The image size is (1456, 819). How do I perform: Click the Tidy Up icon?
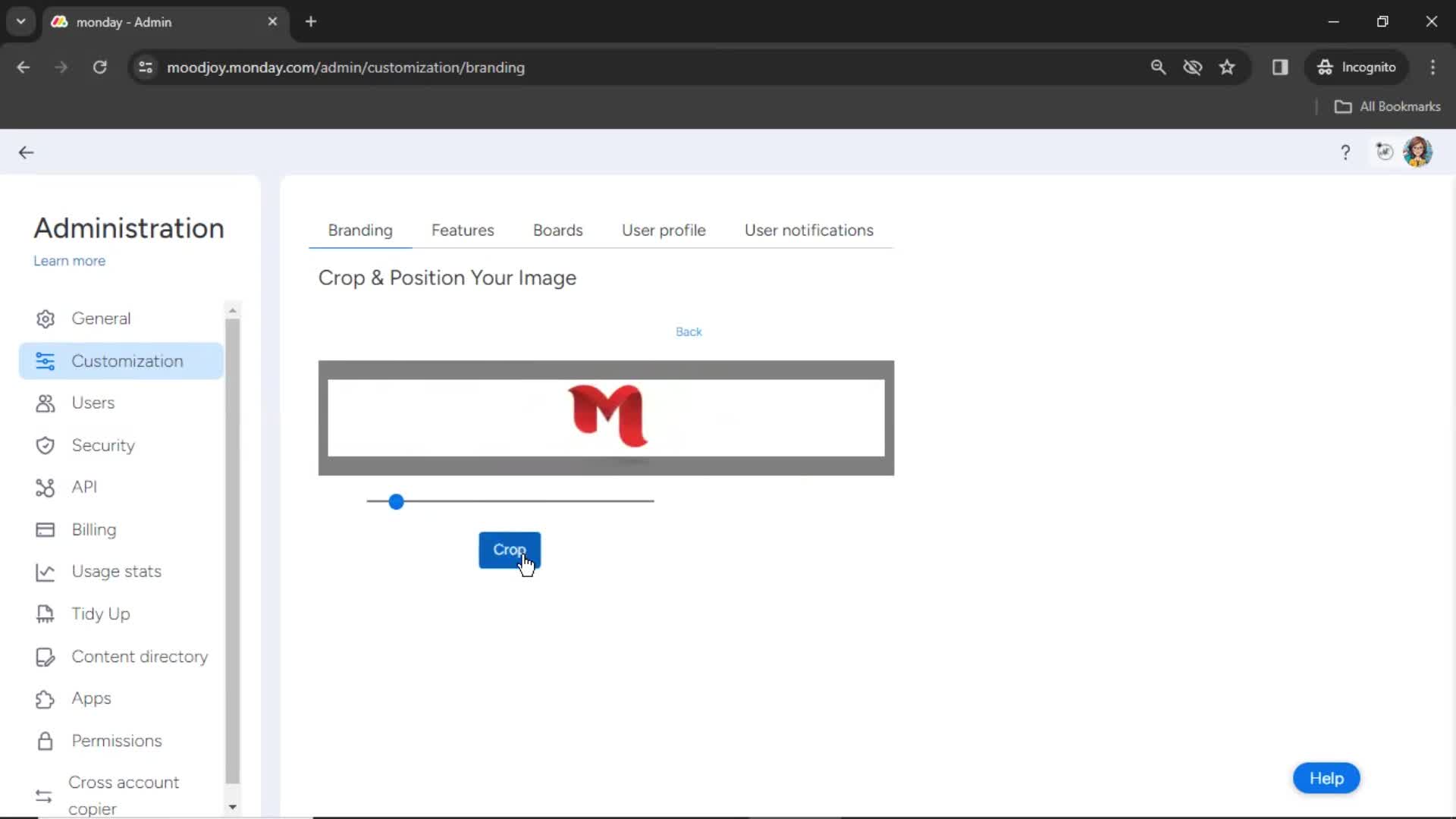click(44, 614)
